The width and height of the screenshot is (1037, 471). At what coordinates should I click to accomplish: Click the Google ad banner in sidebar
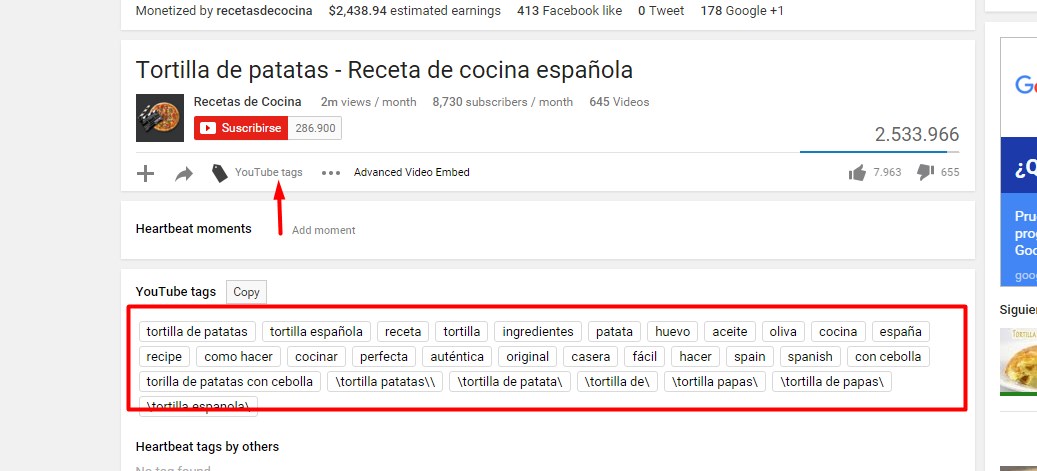pos(1018,162)
